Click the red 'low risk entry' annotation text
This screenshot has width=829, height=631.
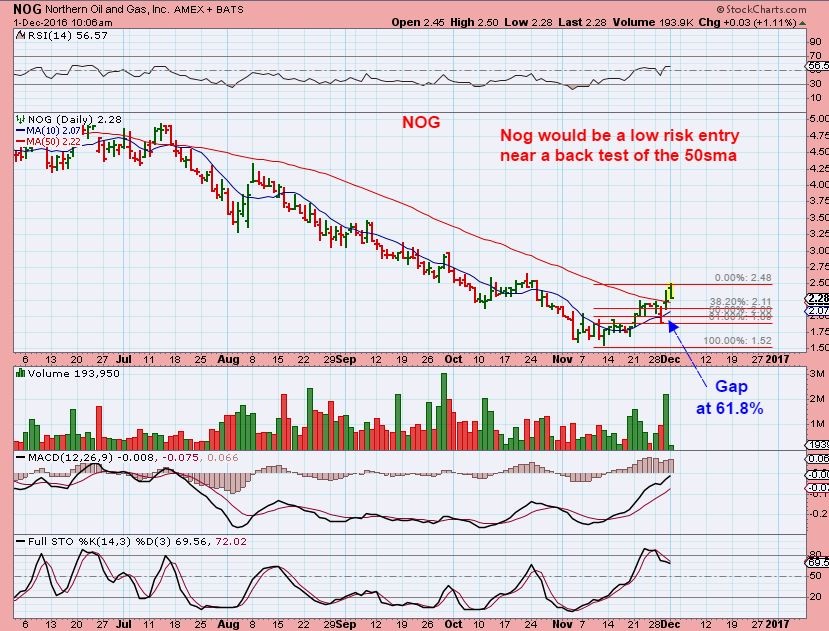(619, 147)
